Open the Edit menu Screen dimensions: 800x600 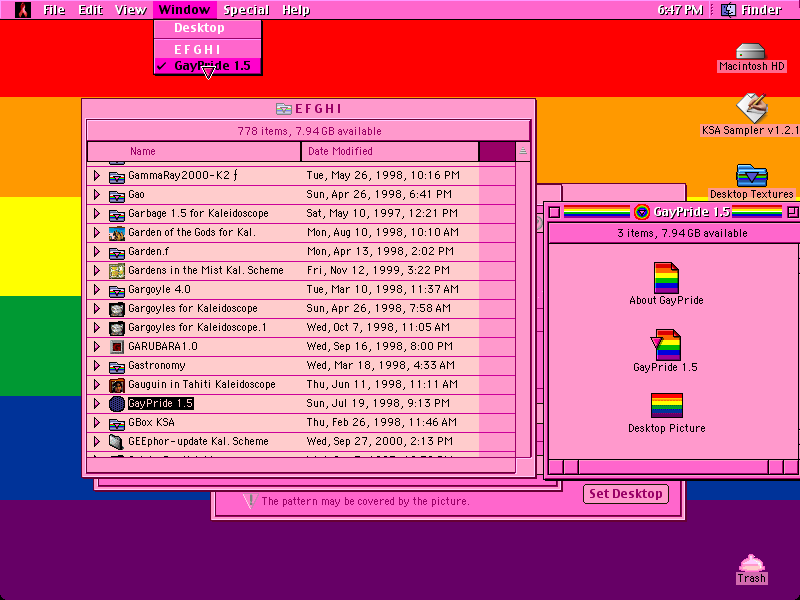point(90,10)
